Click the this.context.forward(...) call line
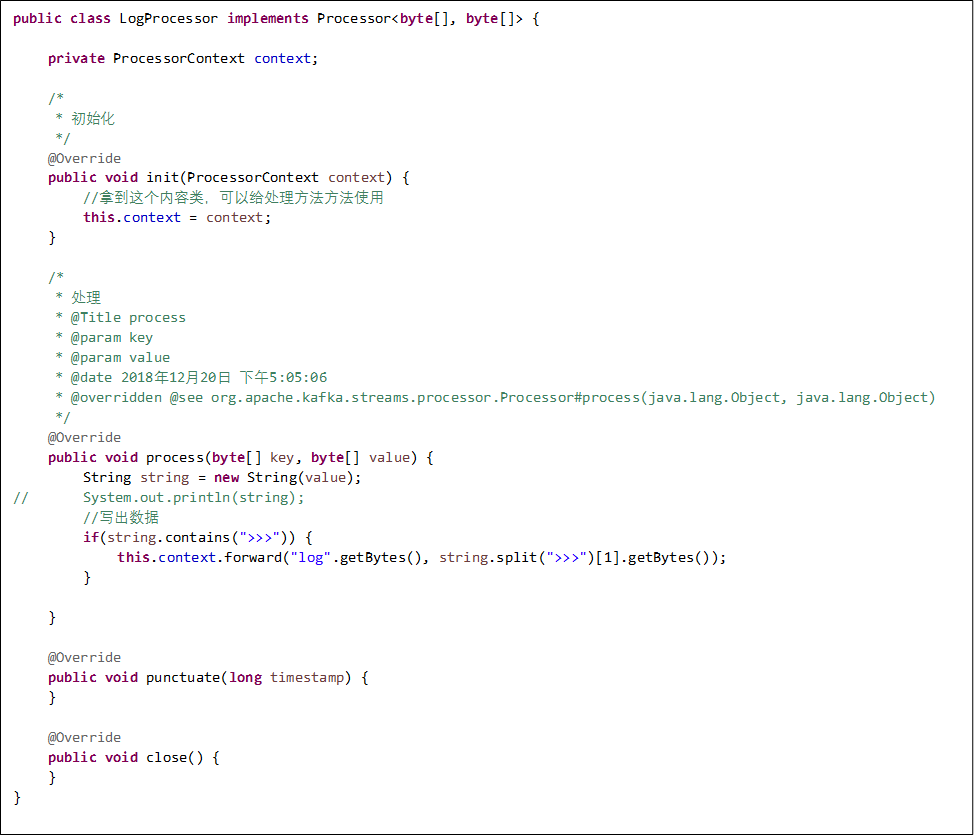This screenshot has width=975, height=838. tap(422, 558)
